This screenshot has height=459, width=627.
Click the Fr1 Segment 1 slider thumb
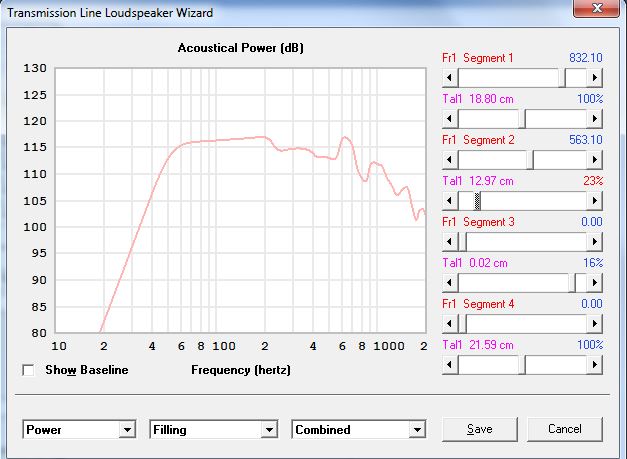(x=562, y=78)
